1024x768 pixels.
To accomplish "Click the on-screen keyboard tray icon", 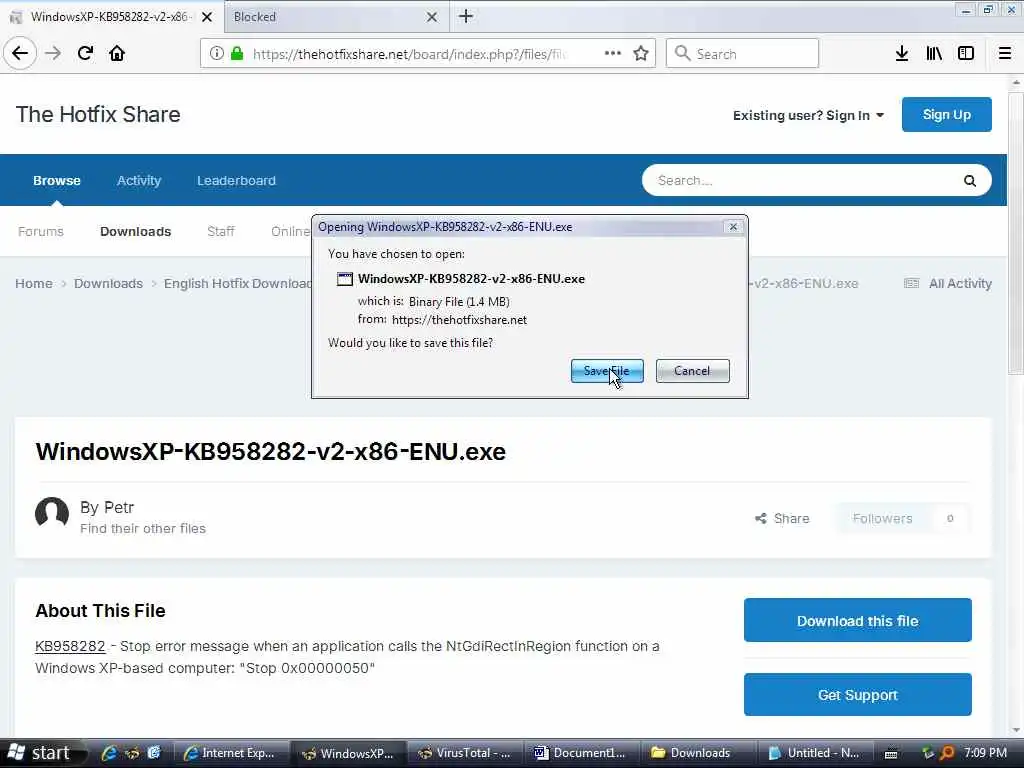I will tap(890, 754).
